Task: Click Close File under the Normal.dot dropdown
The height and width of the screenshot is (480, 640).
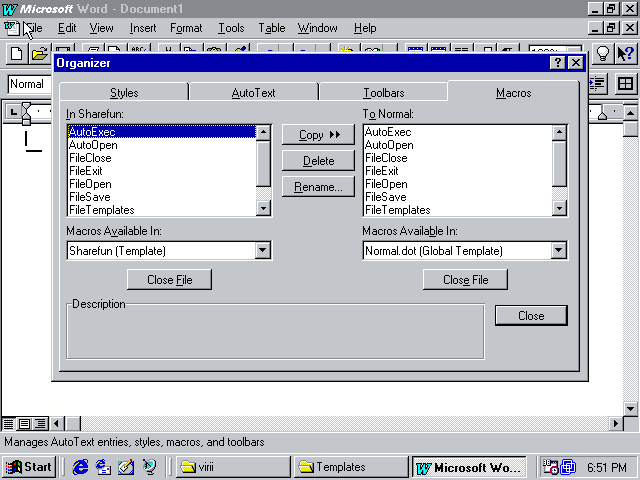Action: coord(465,280)
